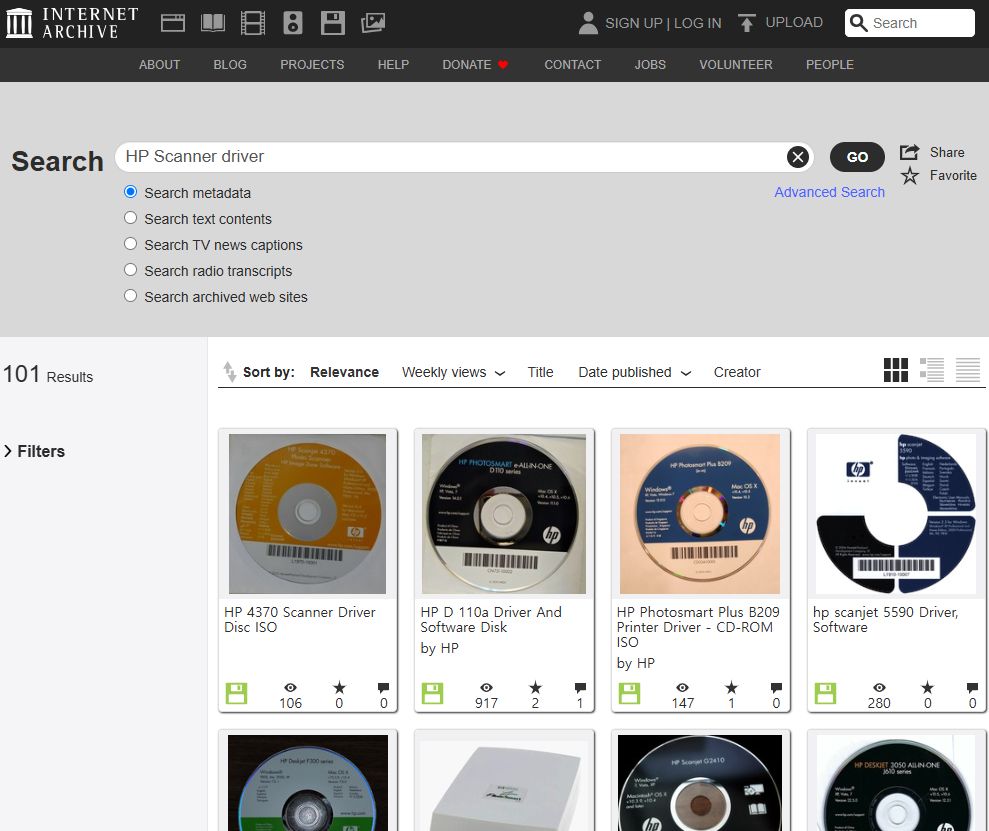Click the Favorite star icon
The width and height of the screenshot is (989, 831).
909,175
